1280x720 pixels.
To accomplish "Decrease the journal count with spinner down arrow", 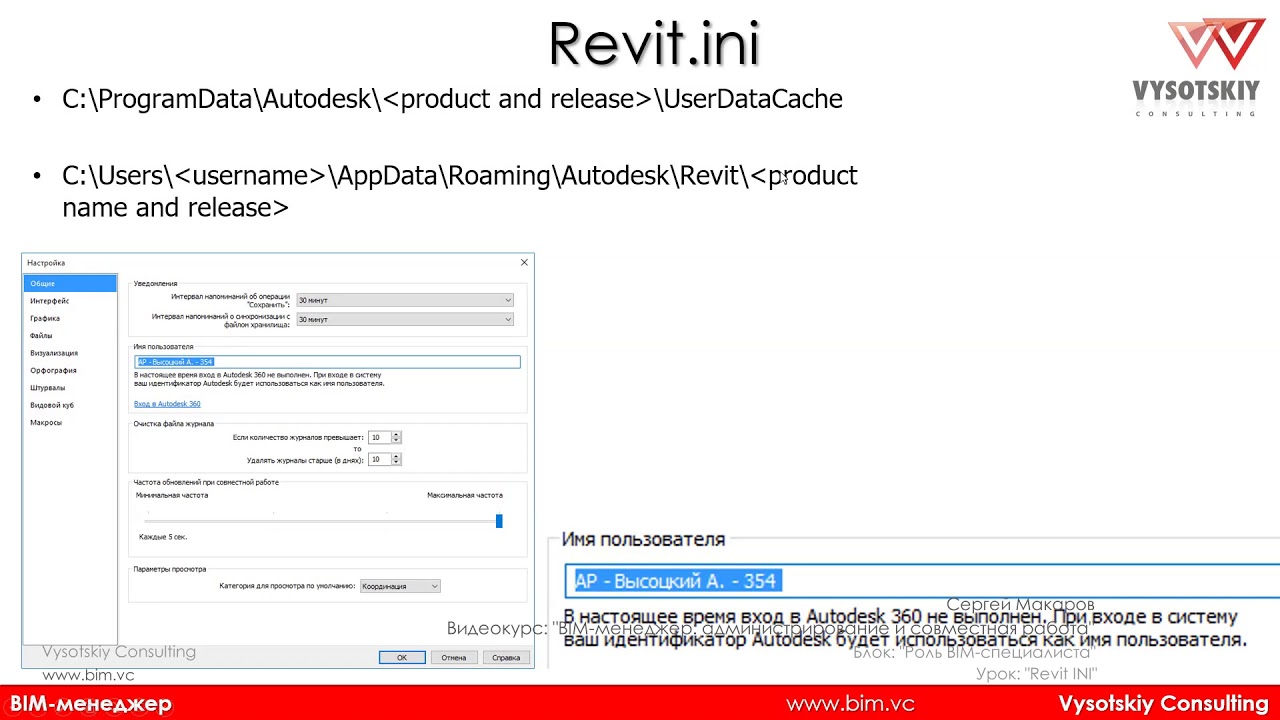I will 396,440.
